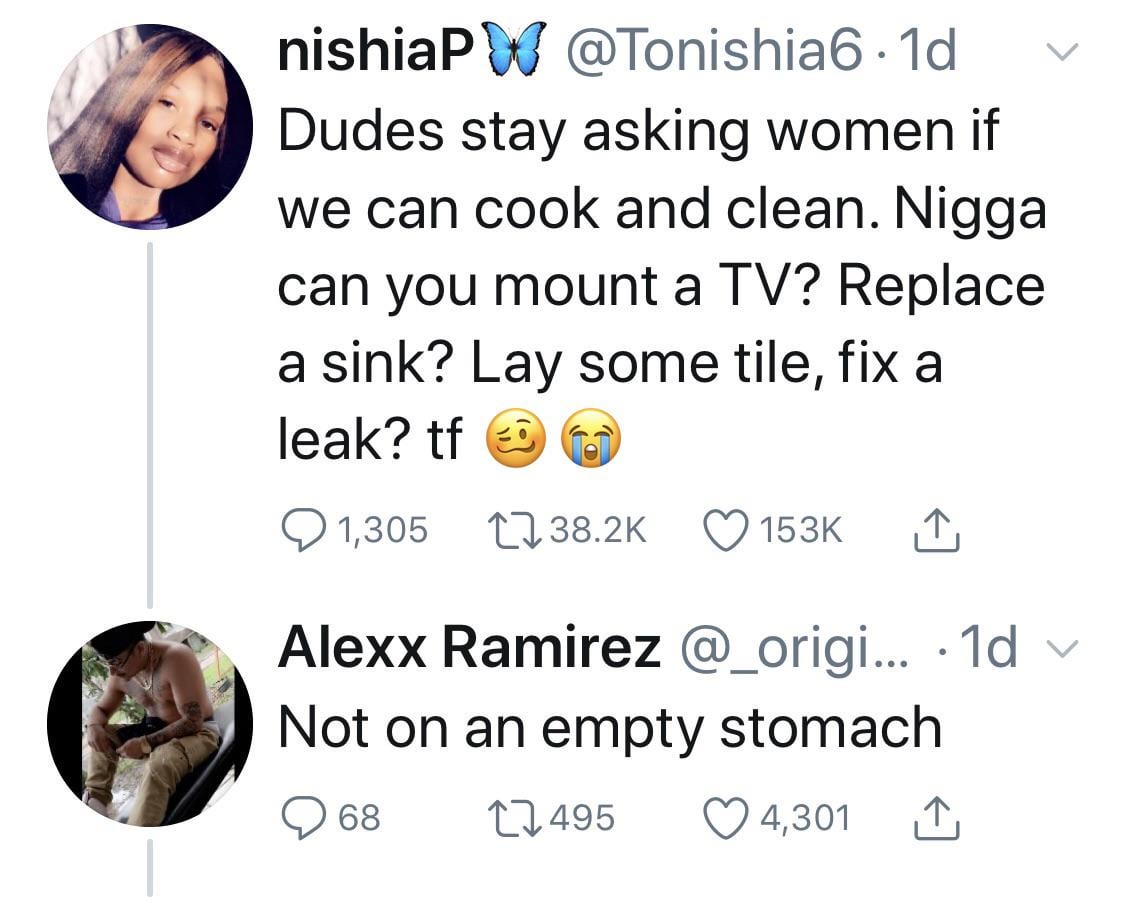View nishiaP's profile picture
Screen dimensions: 1124x905
(x=148, y=127)
